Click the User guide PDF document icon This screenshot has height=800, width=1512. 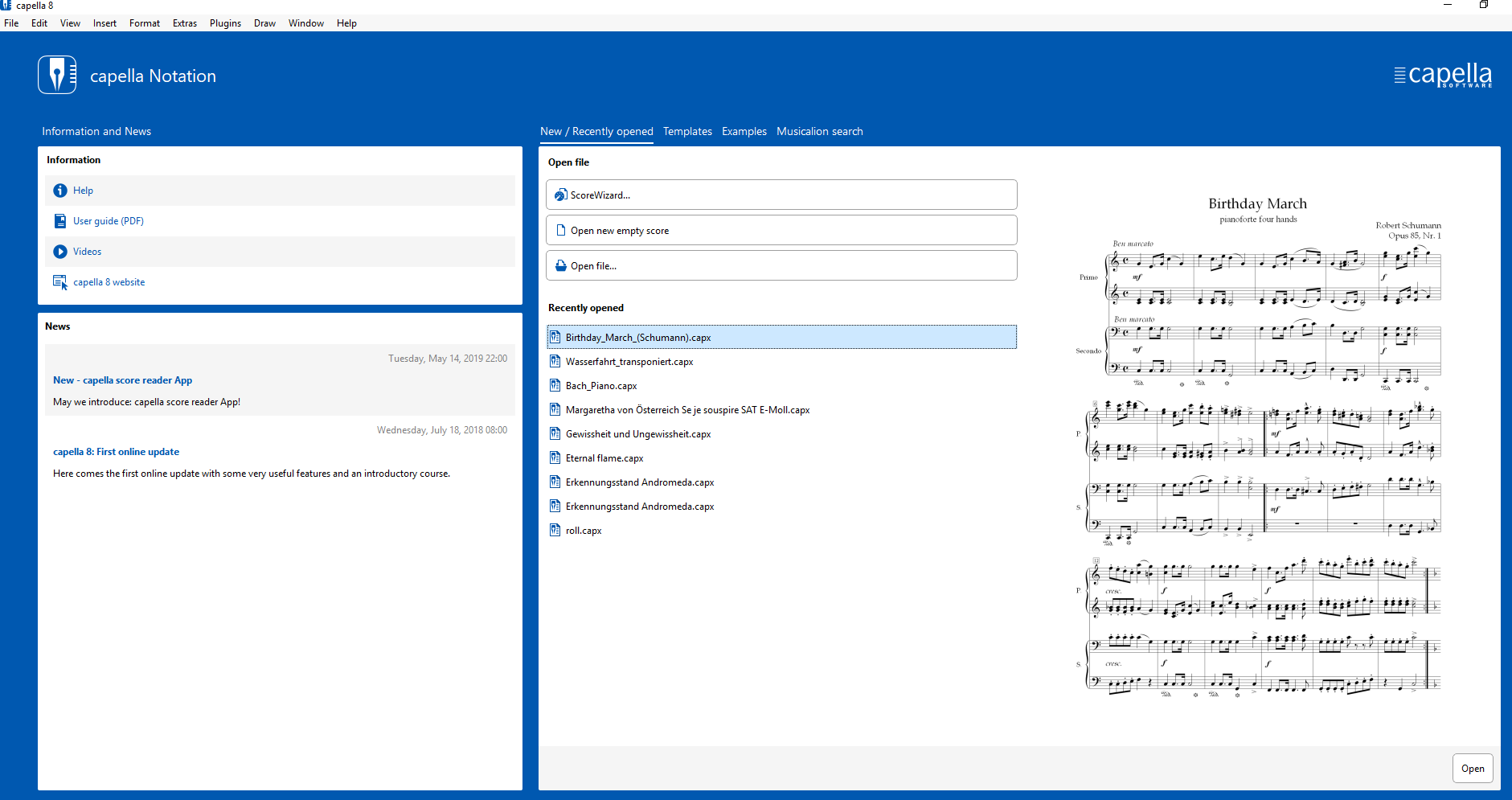[60, 221]
